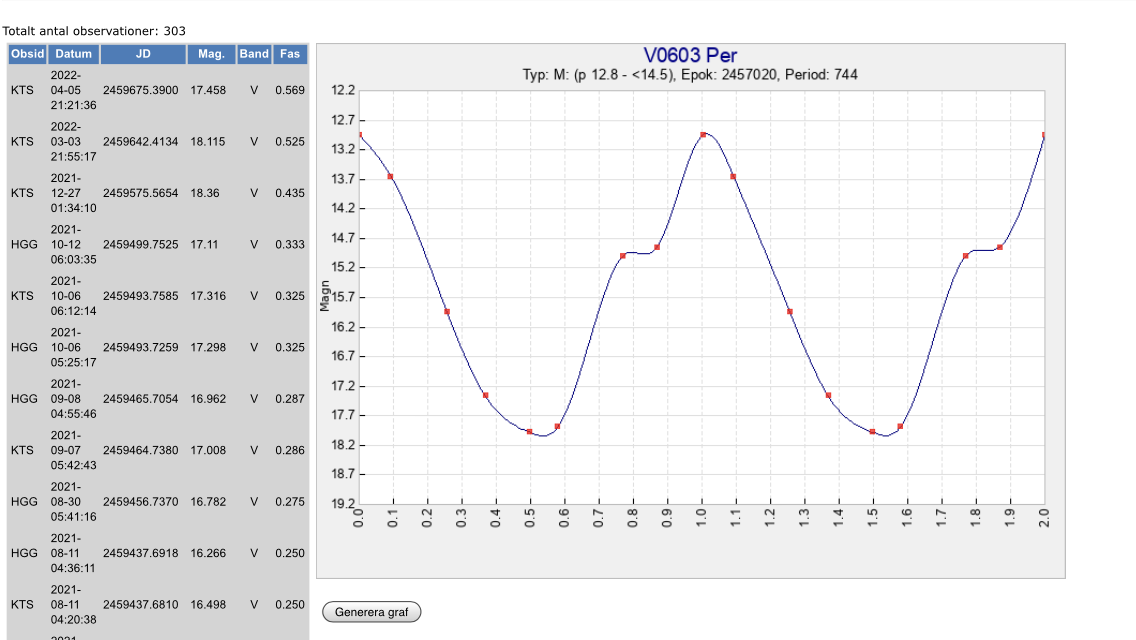This screenshot has width=1136, height=640.
Task: Select the JD value 2459675.3900
Action: 140,90
